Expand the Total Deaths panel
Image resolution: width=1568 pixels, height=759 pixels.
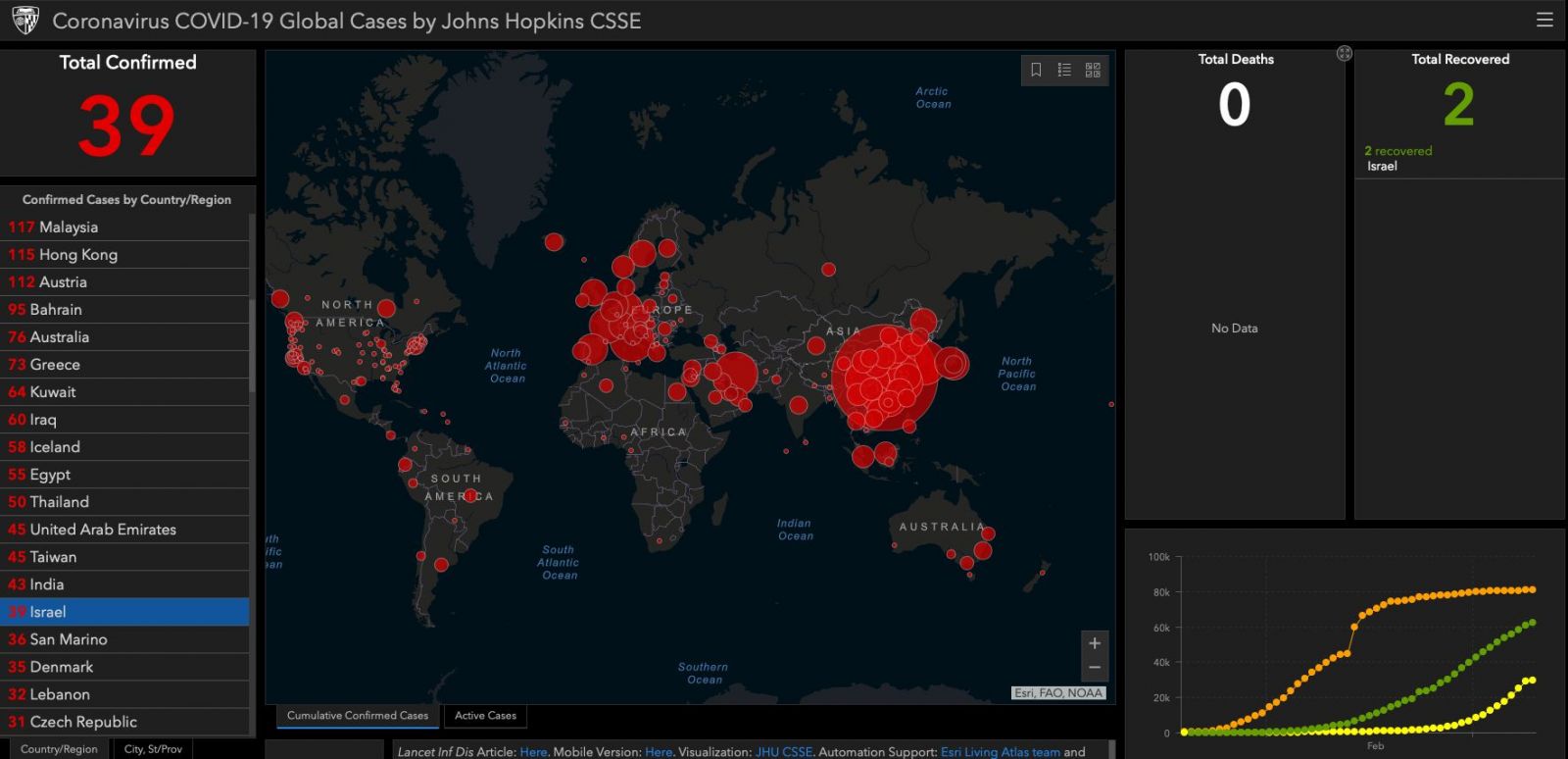[x=1345, y=54]
